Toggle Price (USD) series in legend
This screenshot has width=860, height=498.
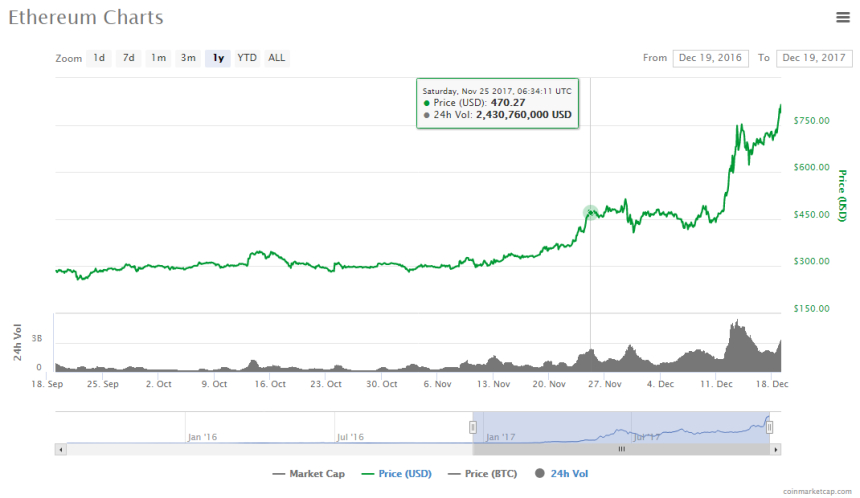click(397, 473)
